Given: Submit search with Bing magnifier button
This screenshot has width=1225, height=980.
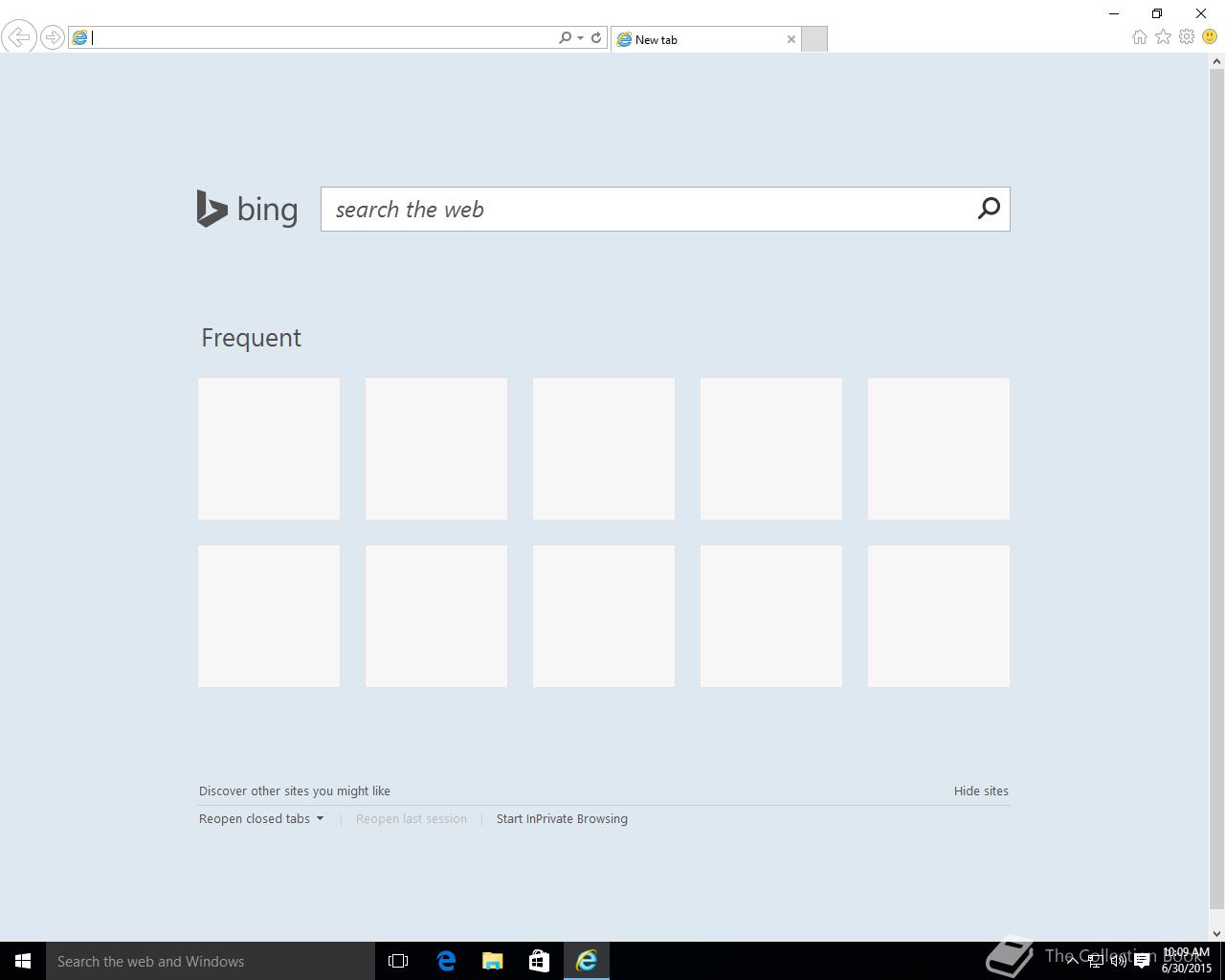Looking at the screenshot, I should coord(989,209).
